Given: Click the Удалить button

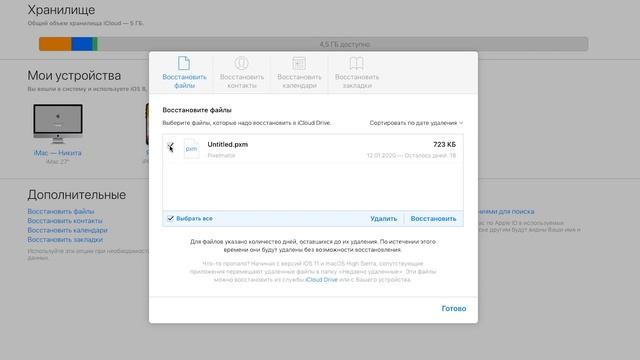Looking at the screenshot, I should pos(383,219).
